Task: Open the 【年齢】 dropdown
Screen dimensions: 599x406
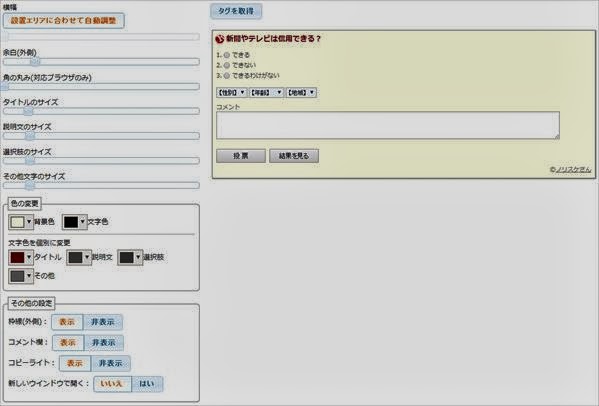Action: pyautogui.click(x=266, y=92)
